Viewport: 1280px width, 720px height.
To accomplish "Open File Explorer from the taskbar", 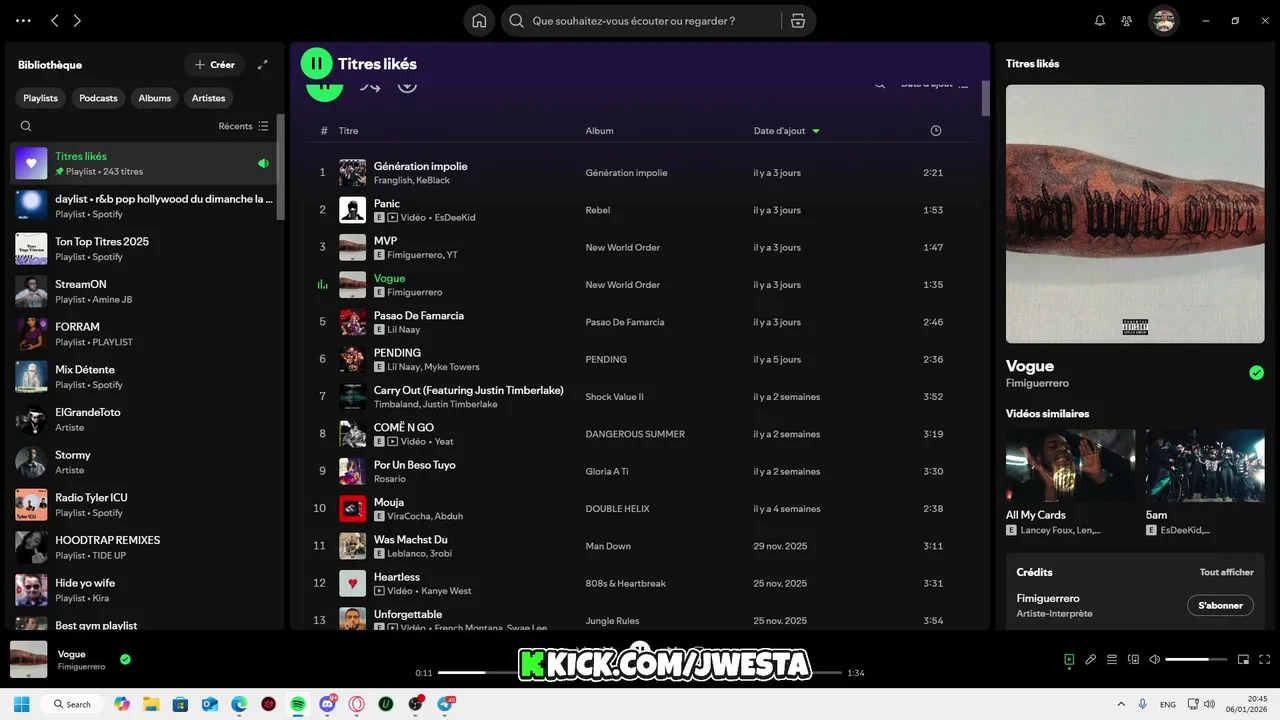I will (x=151, y=704).
